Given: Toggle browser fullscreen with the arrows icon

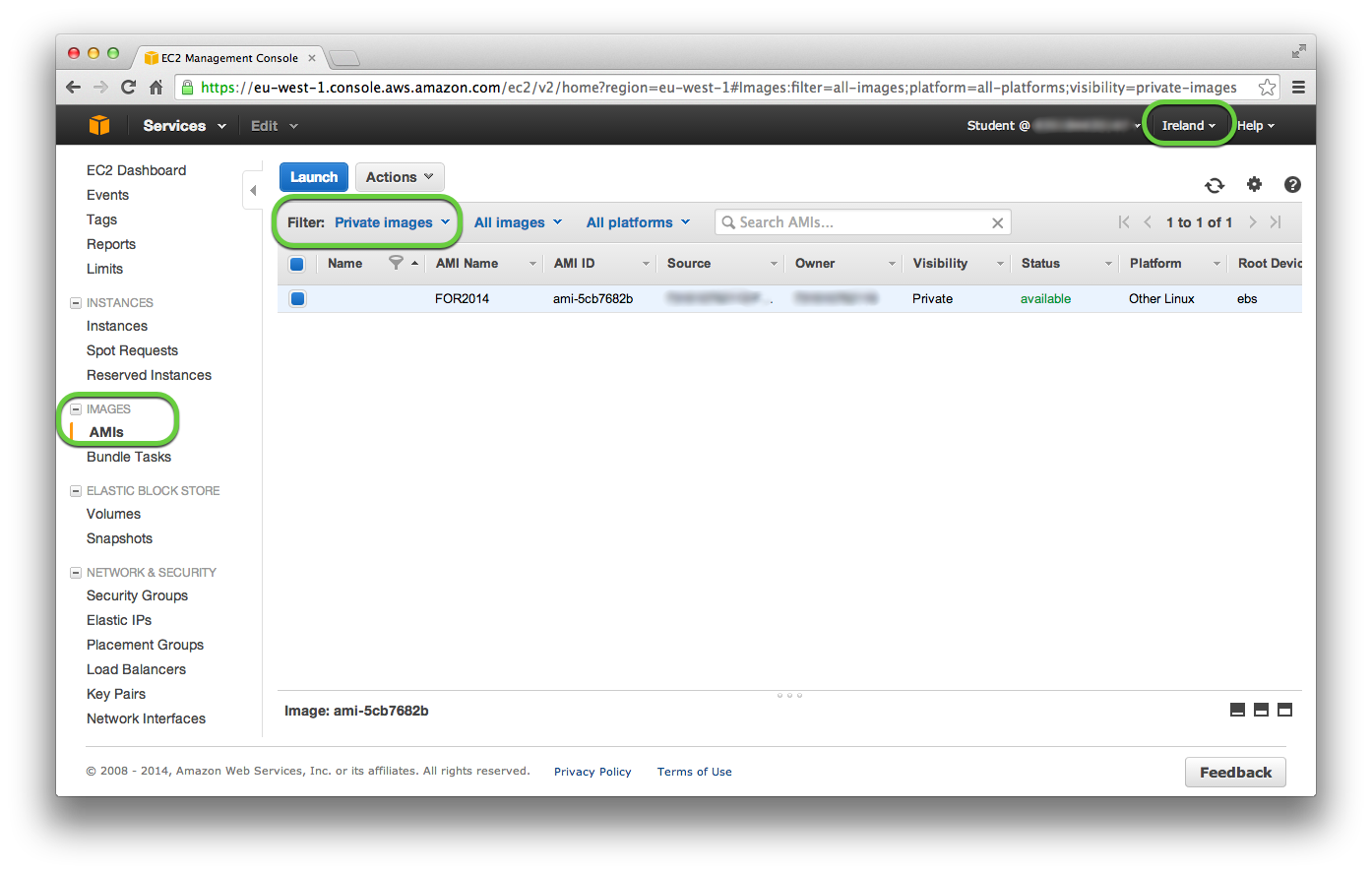Looking at the screenshot, I should (x=1298, y=51).
